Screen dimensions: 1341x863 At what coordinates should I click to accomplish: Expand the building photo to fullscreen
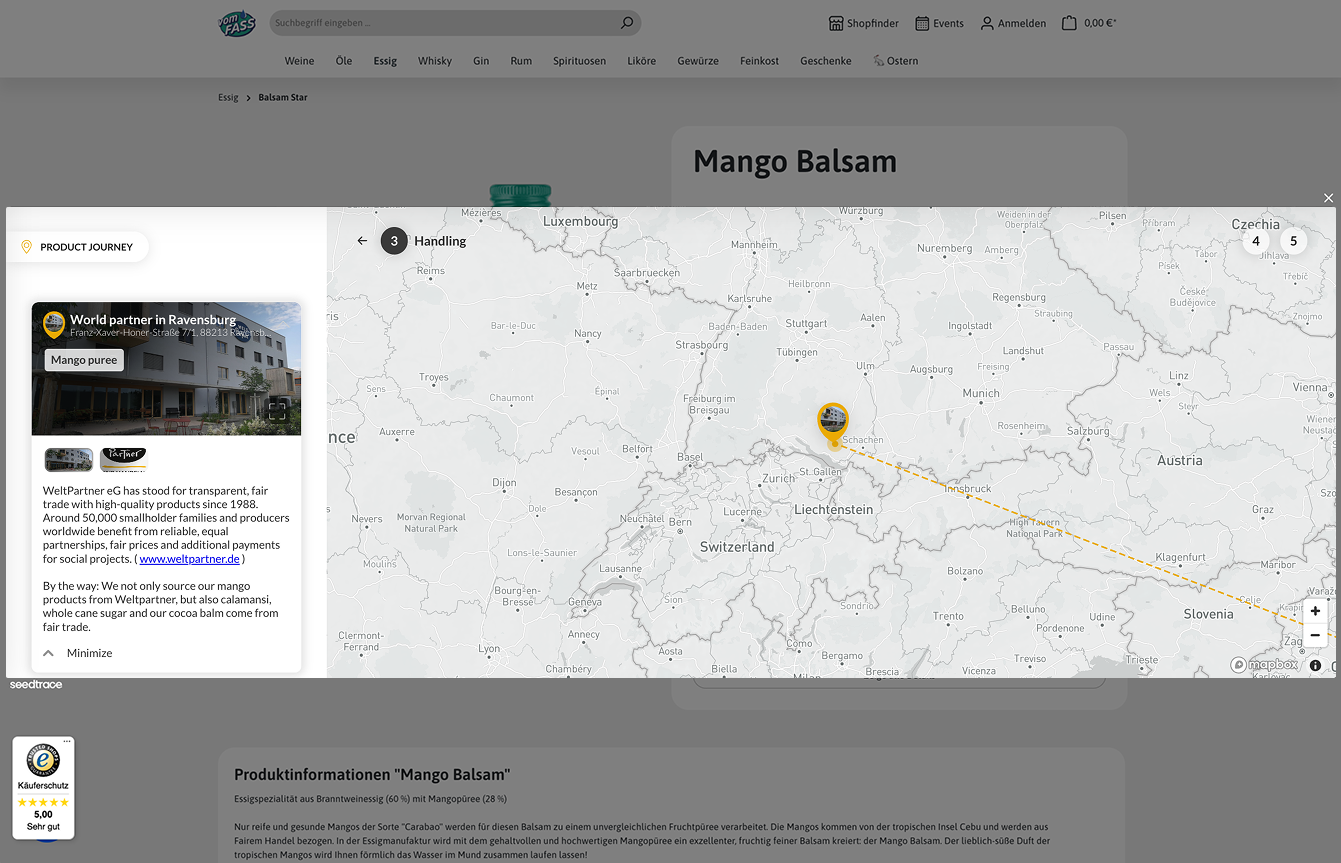coord(277,410)
